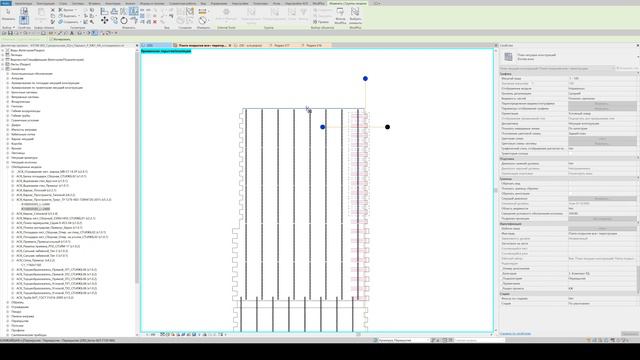Switch to the last view tab on the right
This screenshot has width=640, height=360.
click(x=314, y=45)
